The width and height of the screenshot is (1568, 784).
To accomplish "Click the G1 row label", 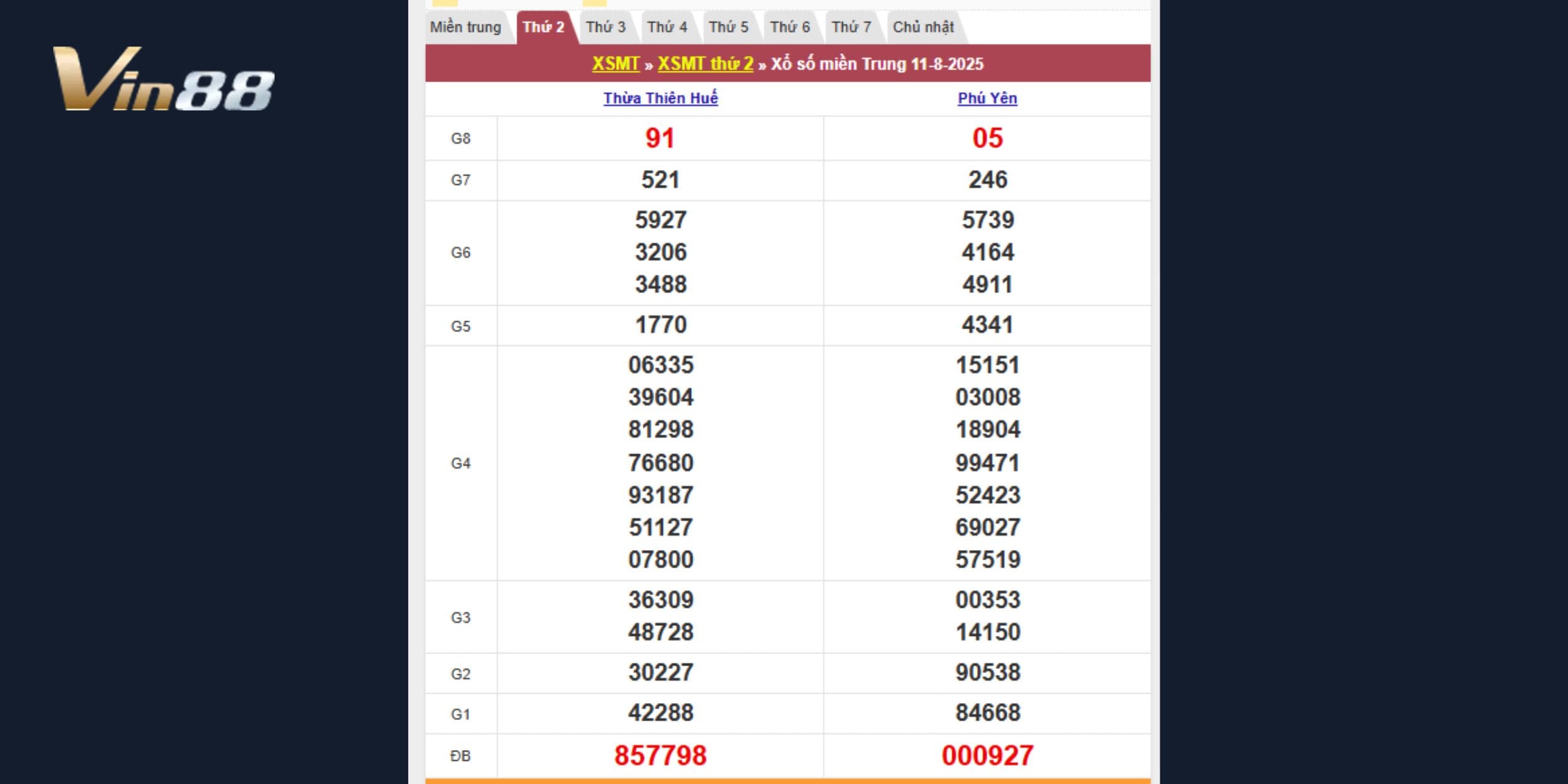I will (x=460, y=714).
